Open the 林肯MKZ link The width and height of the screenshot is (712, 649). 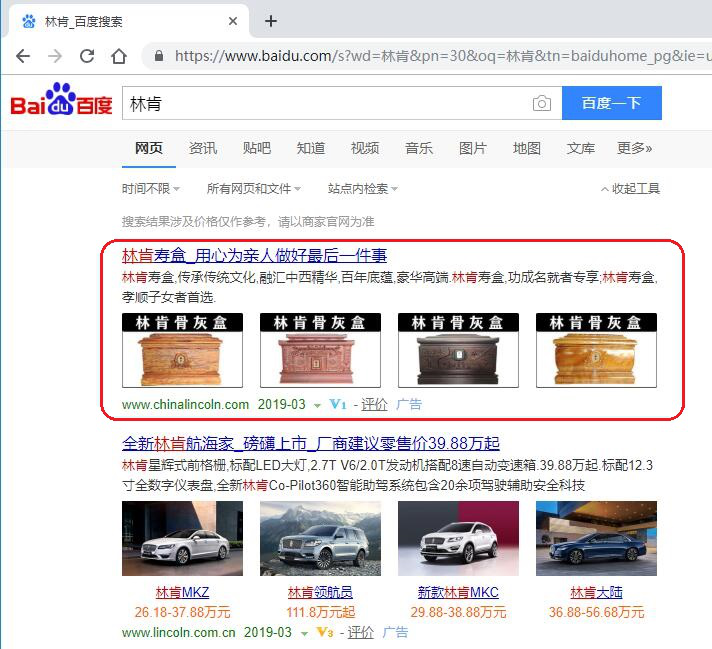pos(182,592)
